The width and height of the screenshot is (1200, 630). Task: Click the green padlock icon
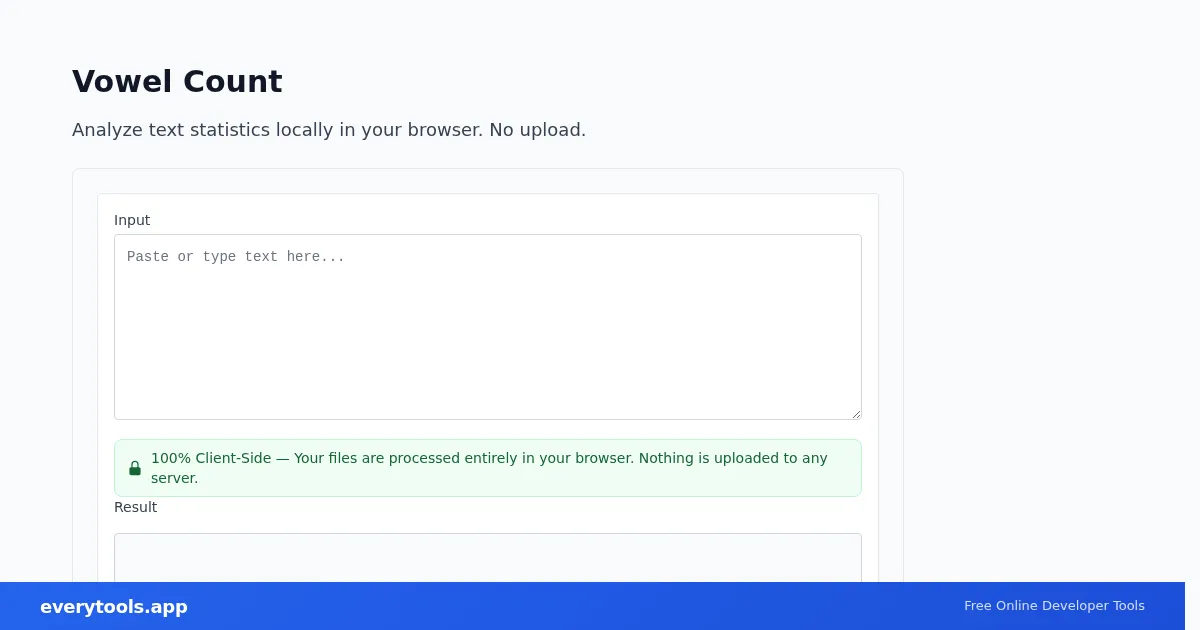135,468
